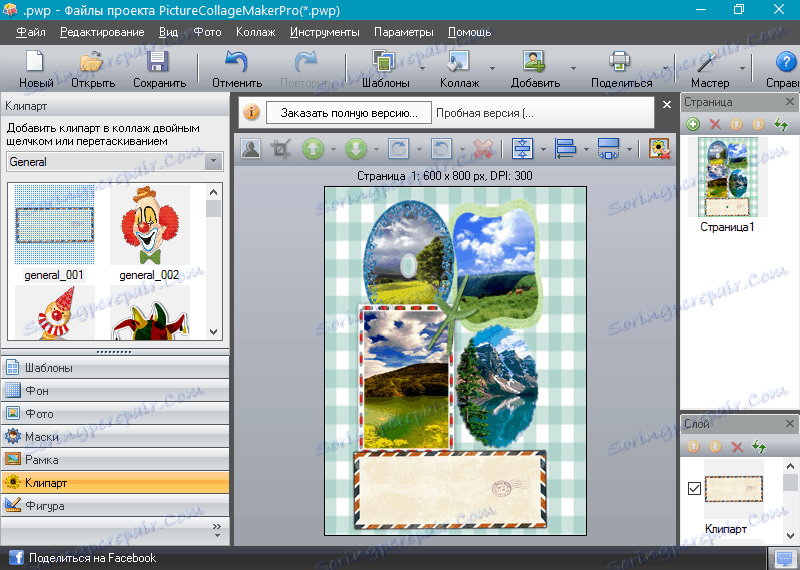Viewport: 800px width, 570px height.
Task: Rotate the object counterclockwise icon
Action: (x=441, y=149)
